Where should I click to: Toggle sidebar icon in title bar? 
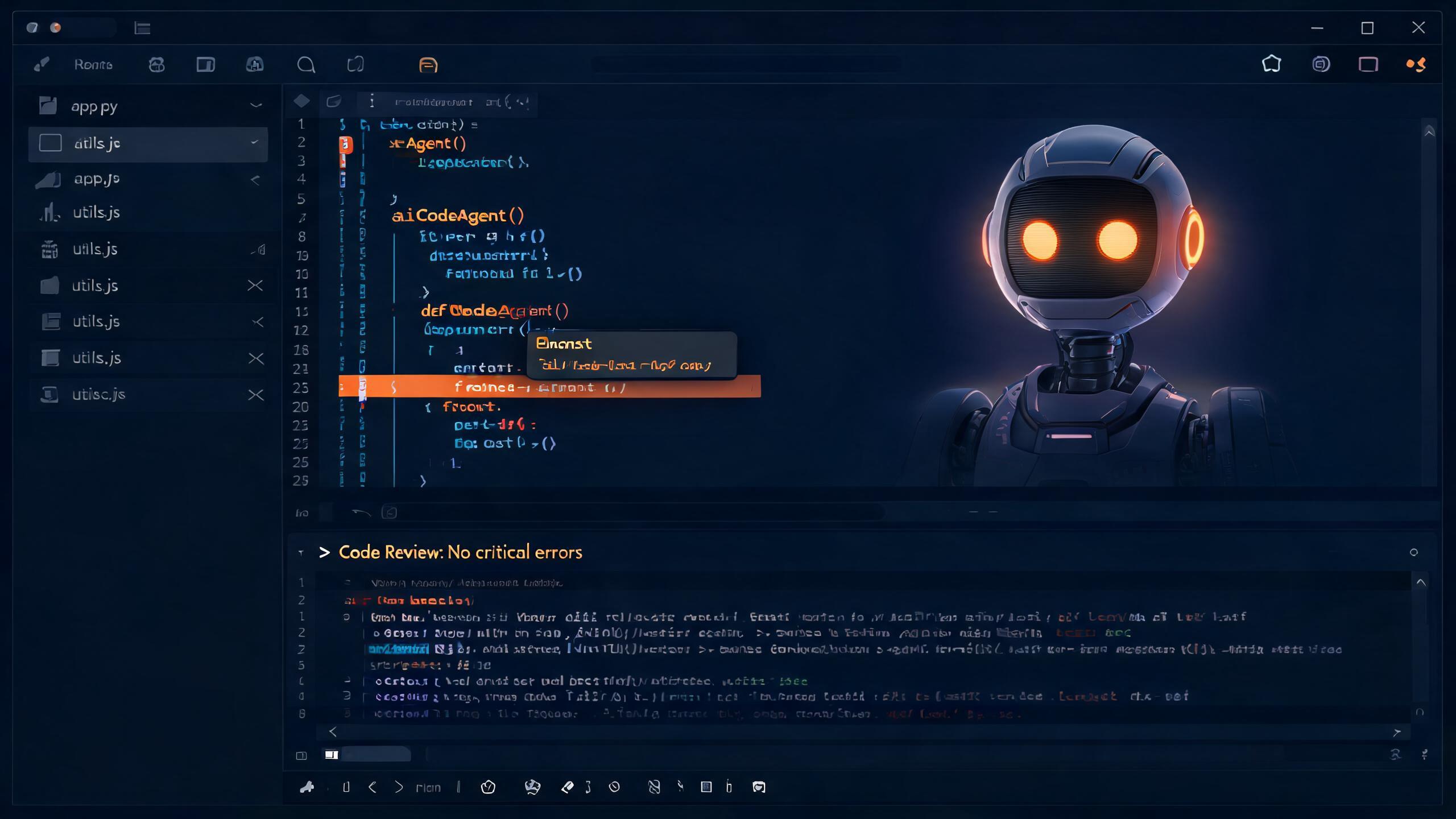142,28
